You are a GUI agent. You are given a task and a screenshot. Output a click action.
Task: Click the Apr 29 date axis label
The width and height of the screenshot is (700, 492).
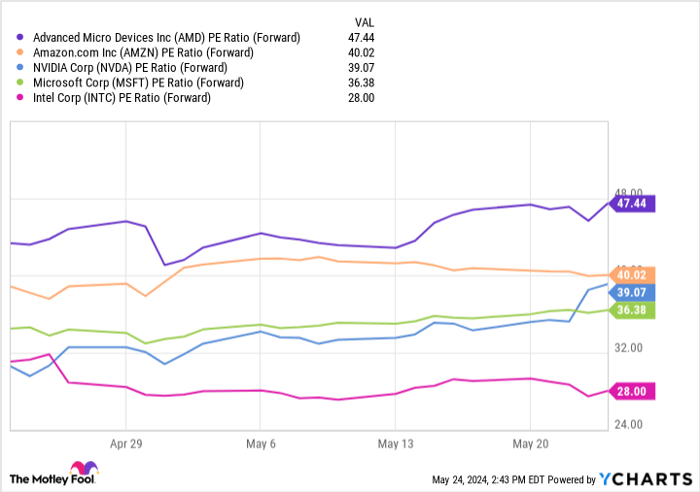pyautogui.click(x=126, y=441)
